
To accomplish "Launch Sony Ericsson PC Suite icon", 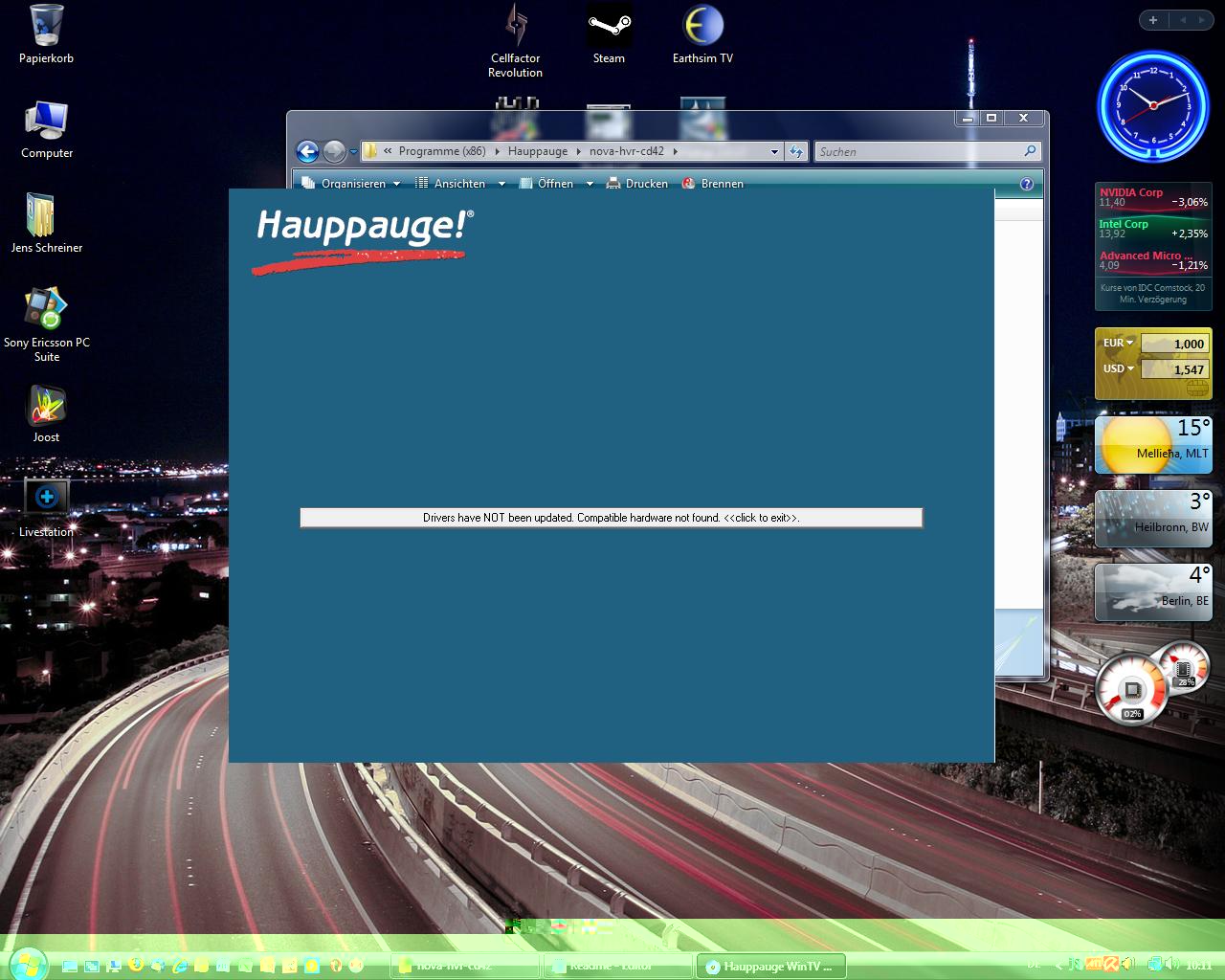I will [x=46, y=323].
